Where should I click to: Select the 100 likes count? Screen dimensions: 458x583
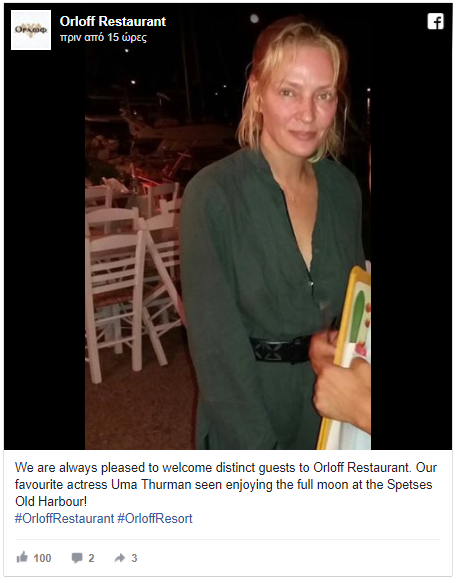(42, 558)
